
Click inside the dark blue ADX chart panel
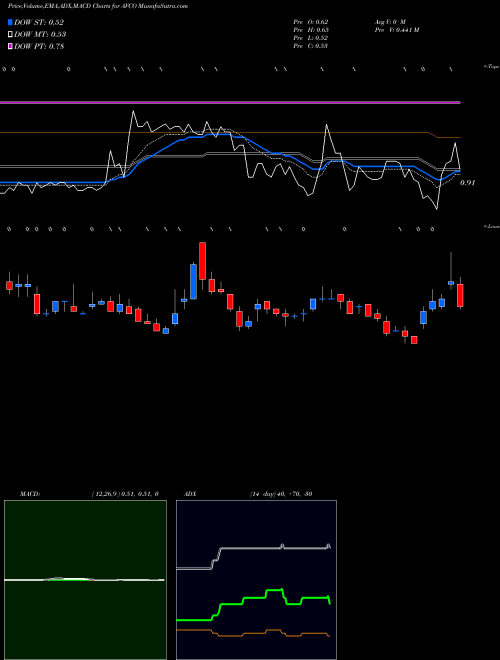click(x=256, y=580)
